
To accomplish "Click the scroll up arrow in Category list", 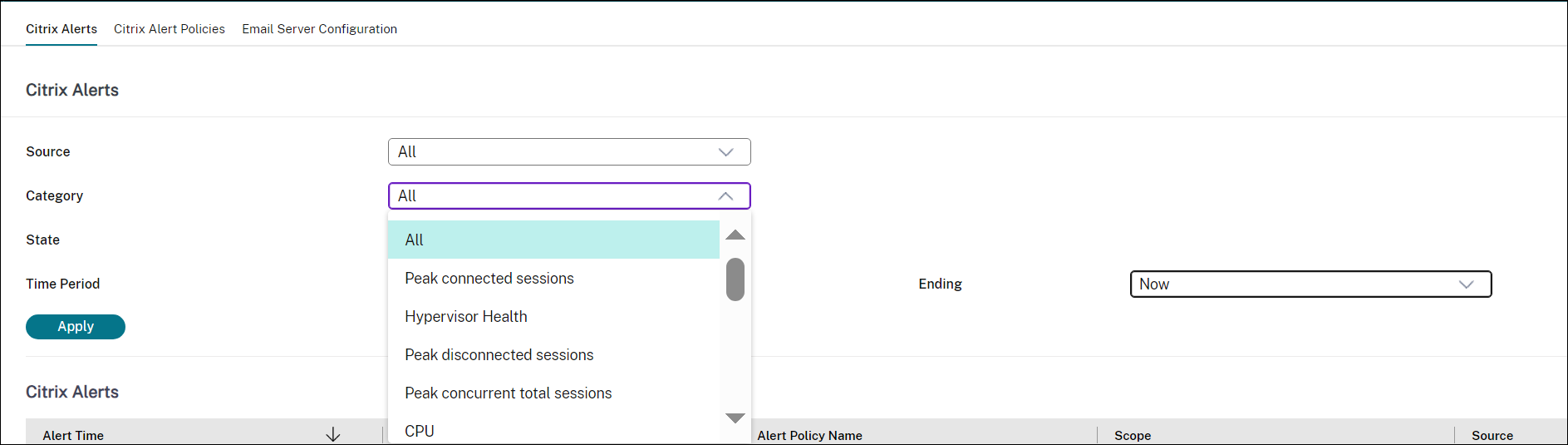I will (735, 235).
